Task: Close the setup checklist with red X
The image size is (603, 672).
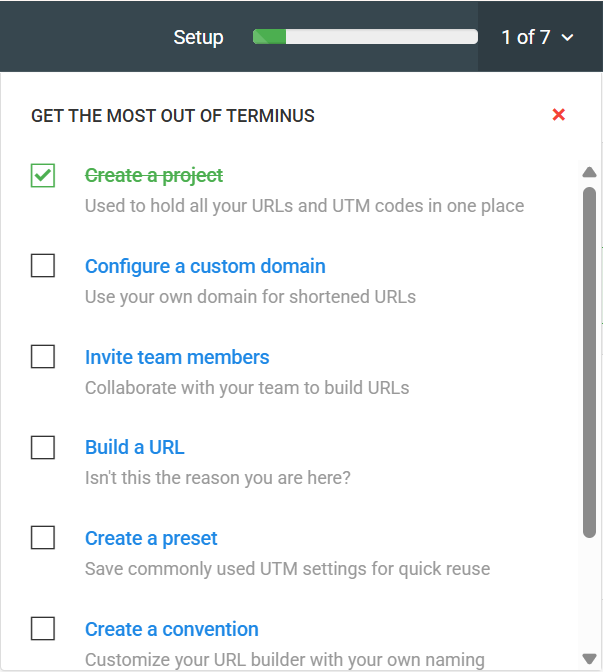Action: coord(559,115)
